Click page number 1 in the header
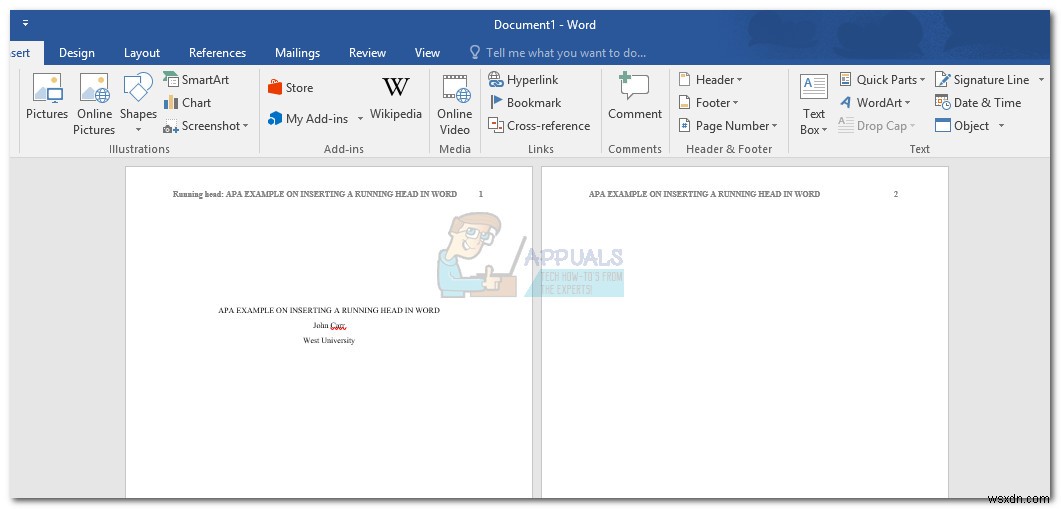 [481, 194]
